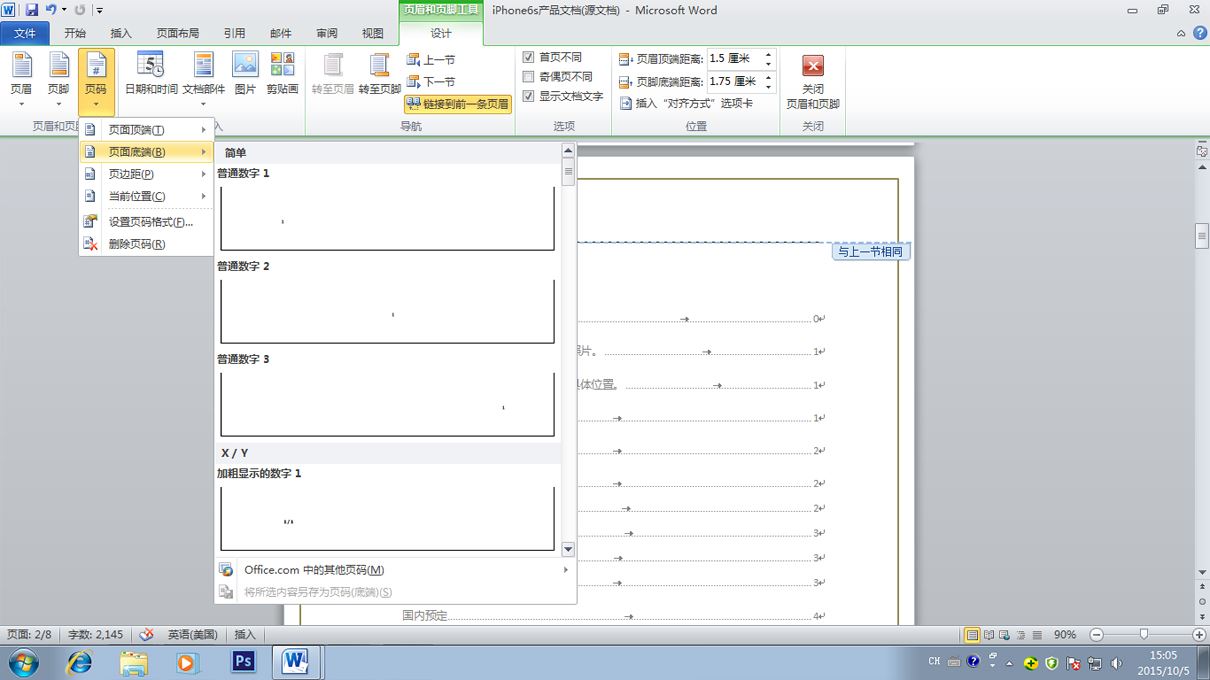Switch to the 插入 (Insert) tab

tap(121, 33)
